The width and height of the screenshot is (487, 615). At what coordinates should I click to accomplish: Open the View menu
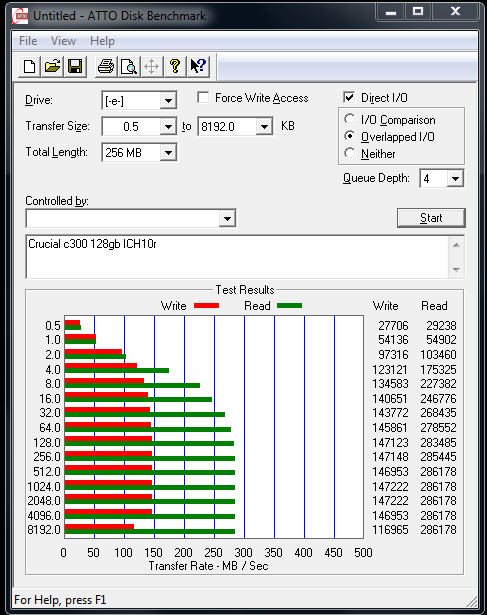point(64,41)
